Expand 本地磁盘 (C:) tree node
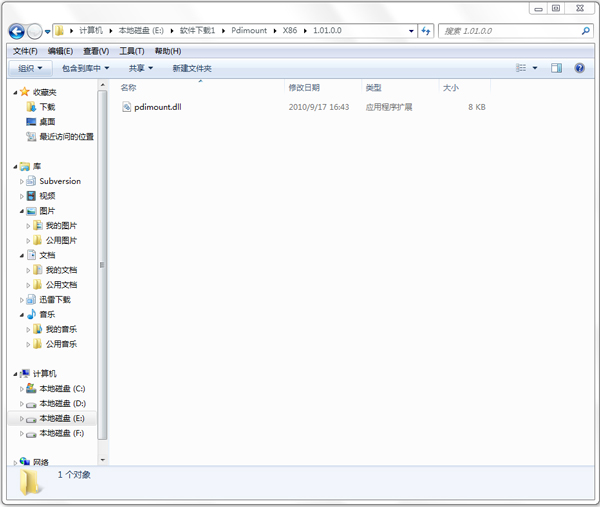The height and width of the screenshot is (507, 600). [x=22, y=388]
